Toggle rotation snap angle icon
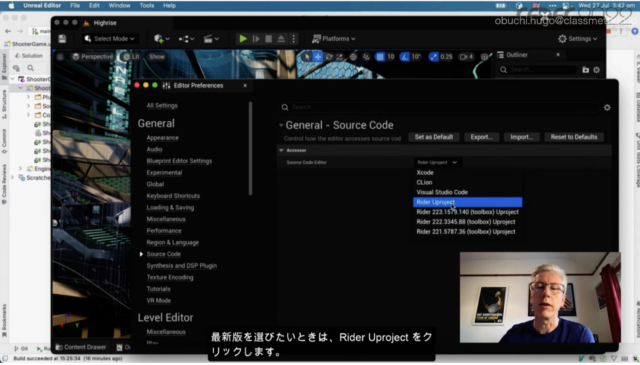This screenshot has height=365, width=640. (x=404, y=57)
